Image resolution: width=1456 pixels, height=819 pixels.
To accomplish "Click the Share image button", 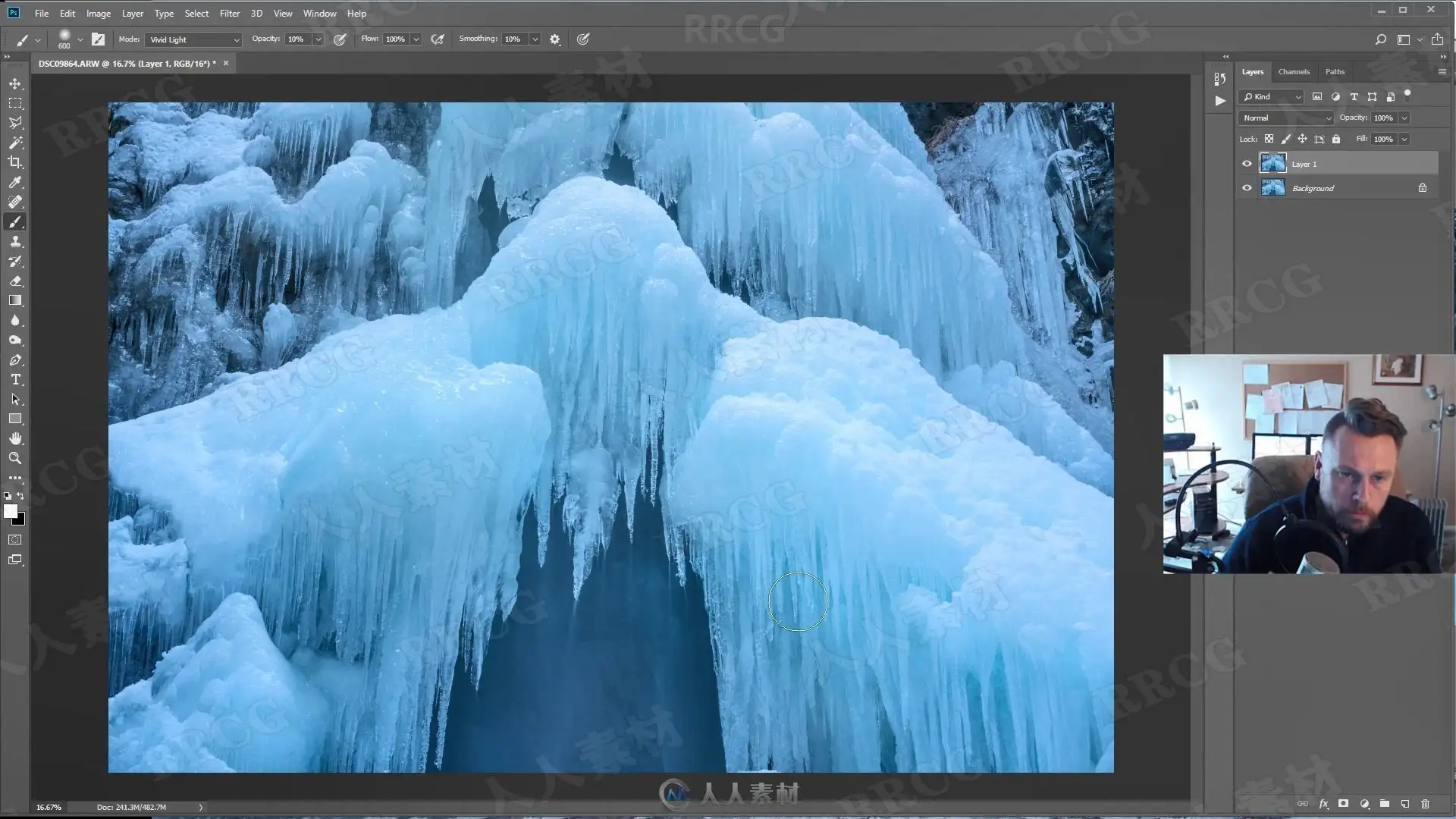I will [x=1437, y=39].
